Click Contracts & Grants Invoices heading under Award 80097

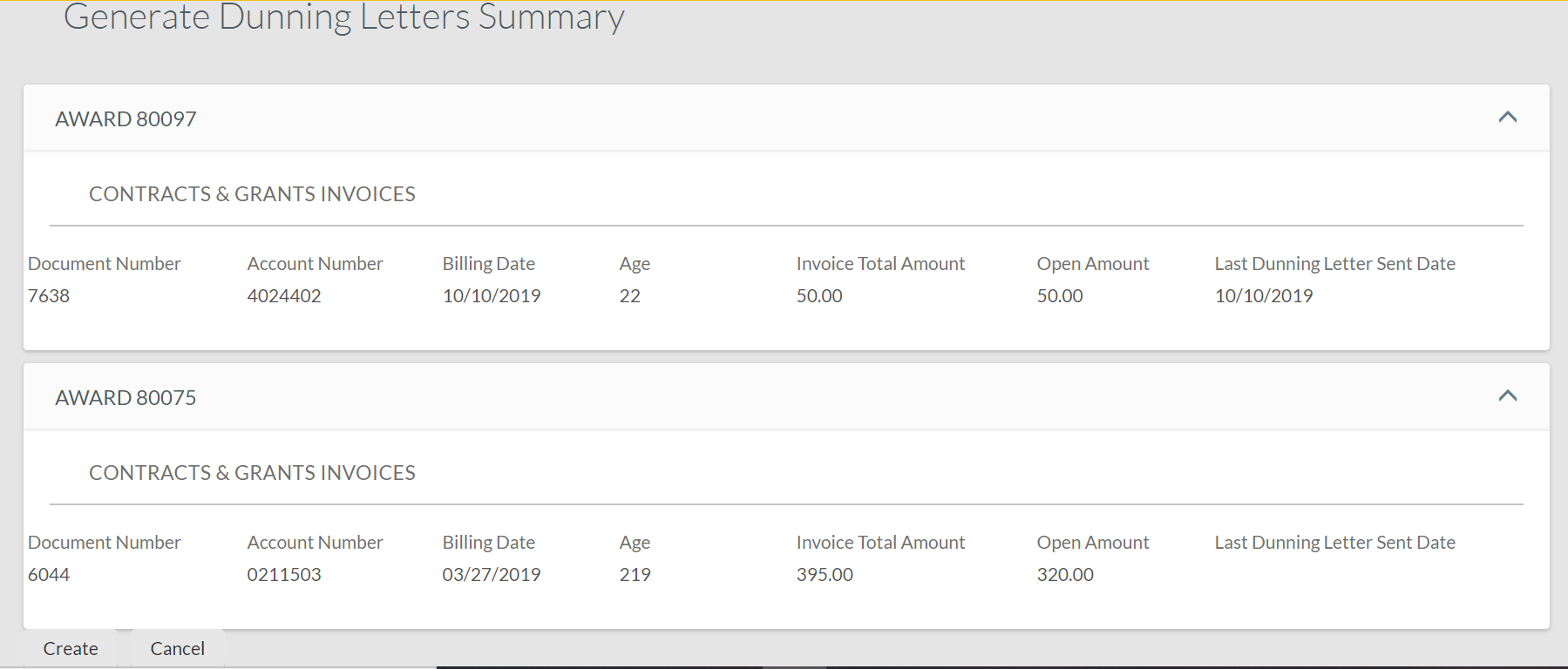(253, 194)
